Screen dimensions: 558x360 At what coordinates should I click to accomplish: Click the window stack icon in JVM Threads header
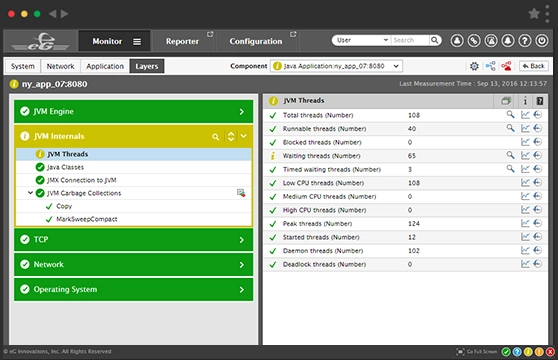tap(506, 101)
